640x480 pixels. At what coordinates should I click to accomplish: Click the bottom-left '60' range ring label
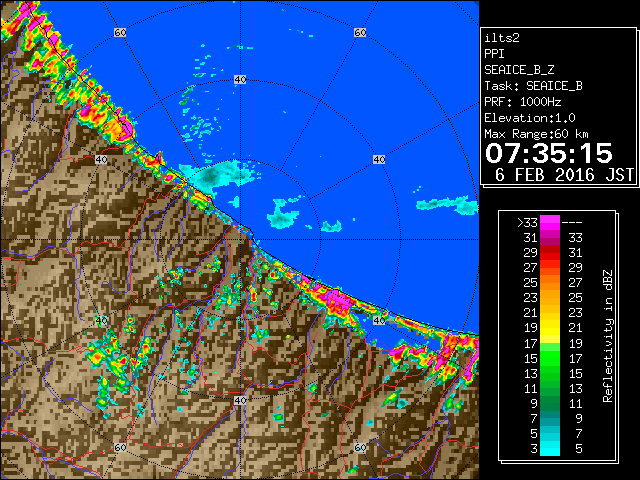click(120, 447)
